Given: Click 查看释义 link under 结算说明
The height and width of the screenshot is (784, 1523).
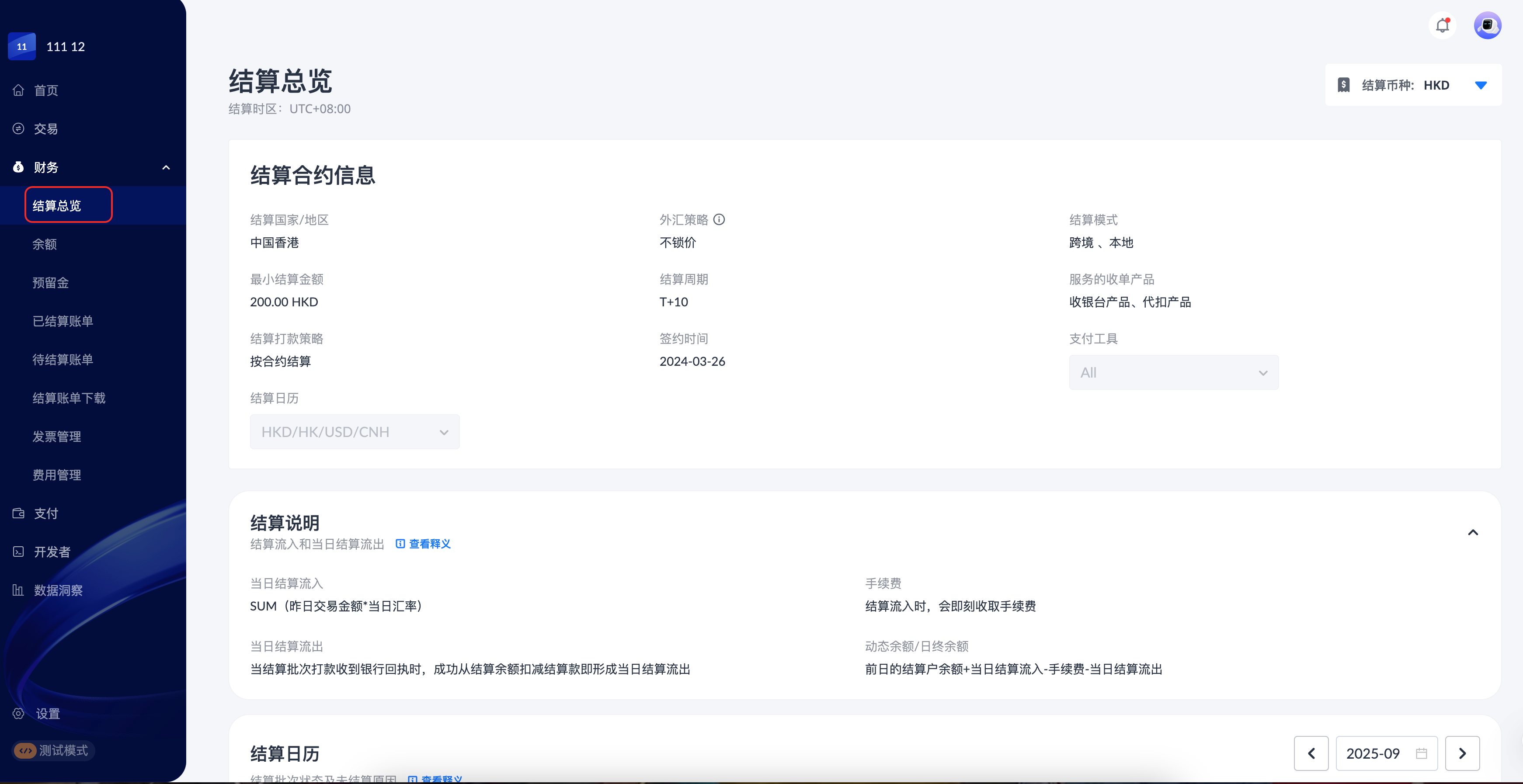Looking at the screenshot, I should [x=429, y=544].
